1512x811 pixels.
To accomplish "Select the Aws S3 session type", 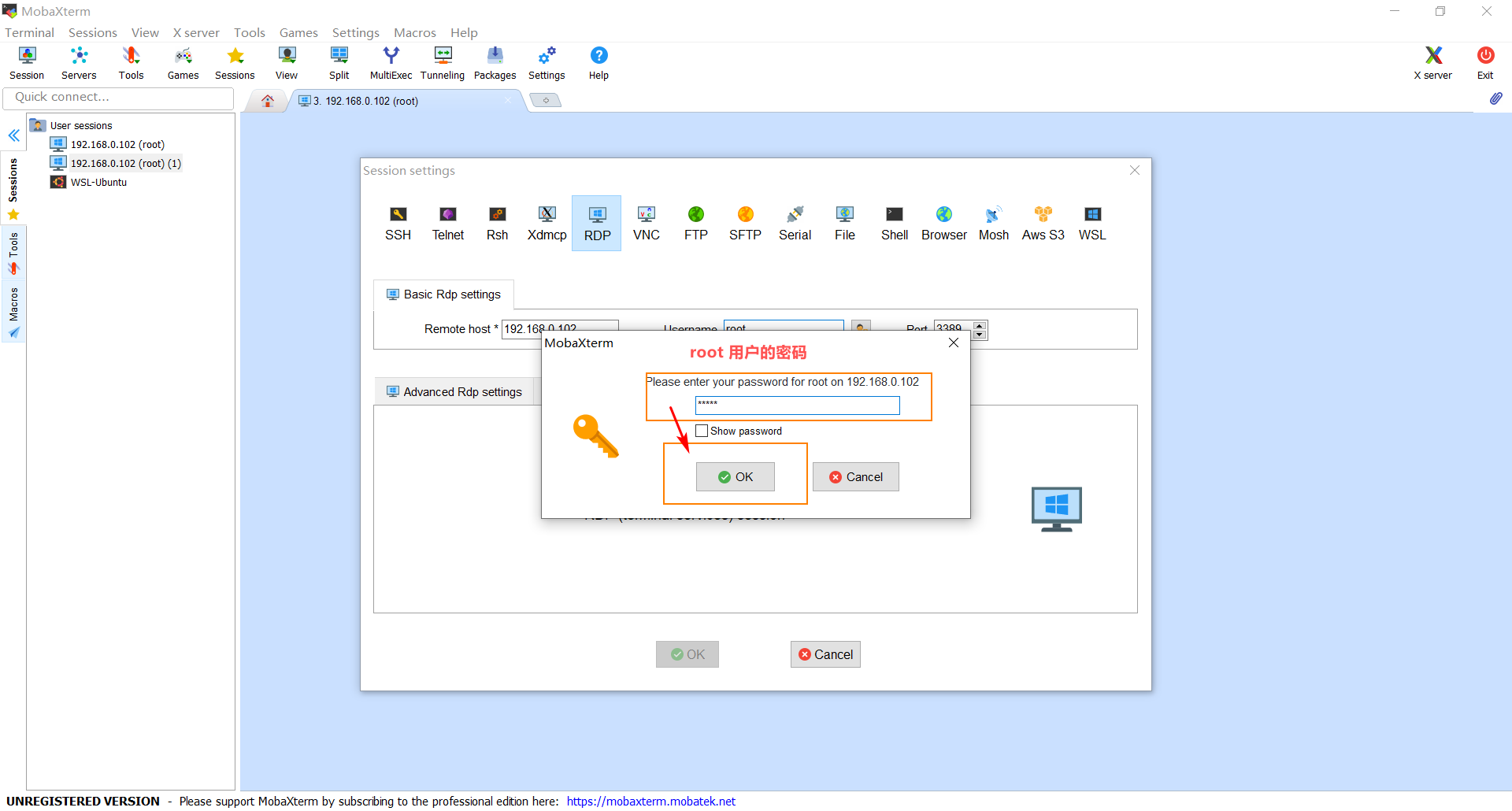I will point(1043,224).
